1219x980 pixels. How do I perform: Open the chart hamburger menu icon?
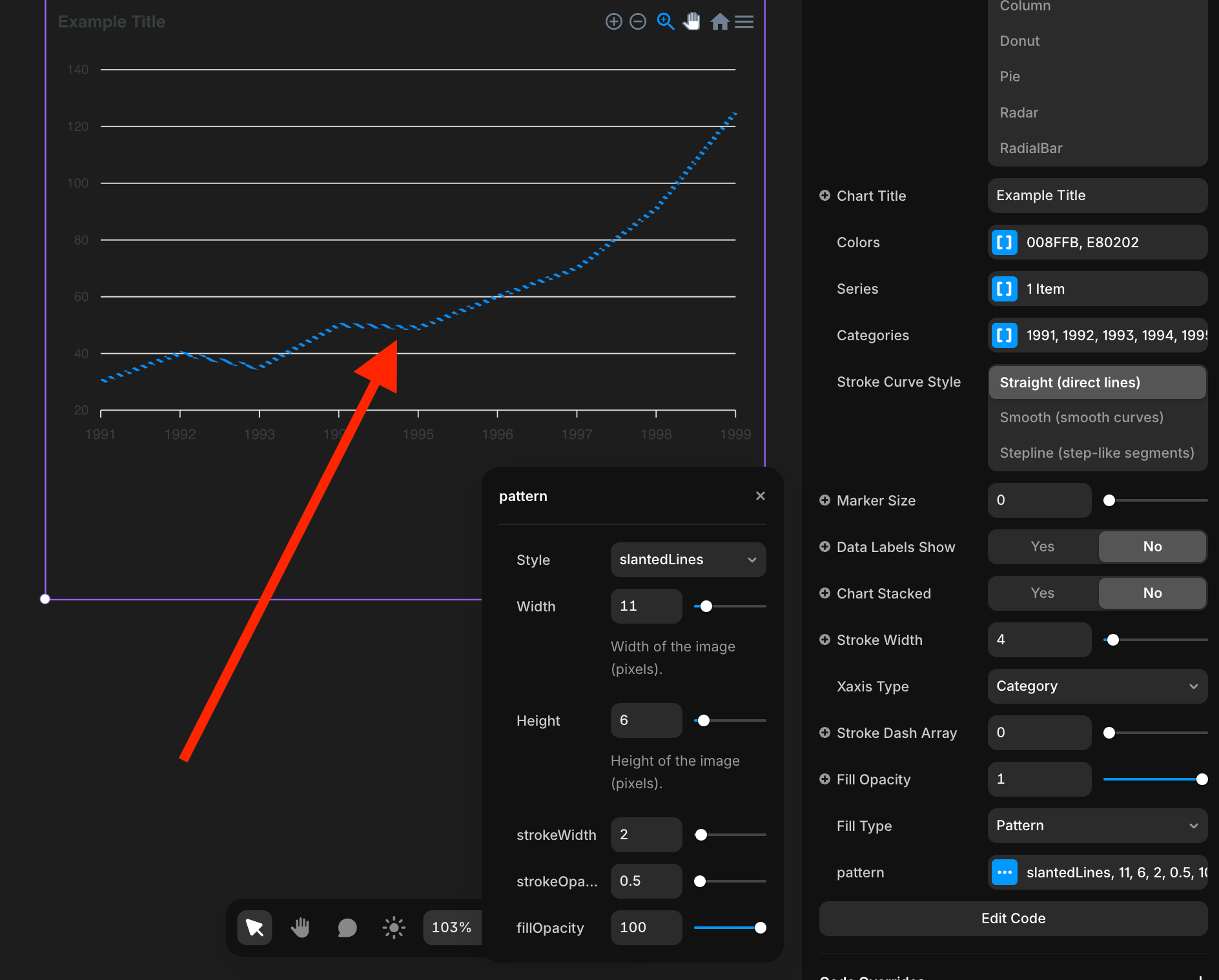[744, 21]
